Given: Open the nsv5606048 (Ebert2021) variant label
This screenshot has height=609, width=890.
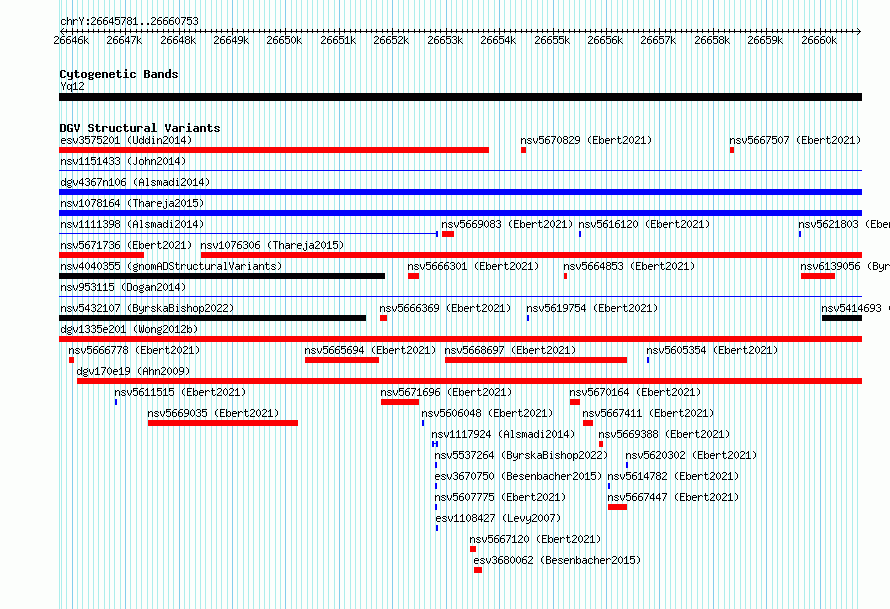Looking at the screenshot, I should (x=487, y=413).
